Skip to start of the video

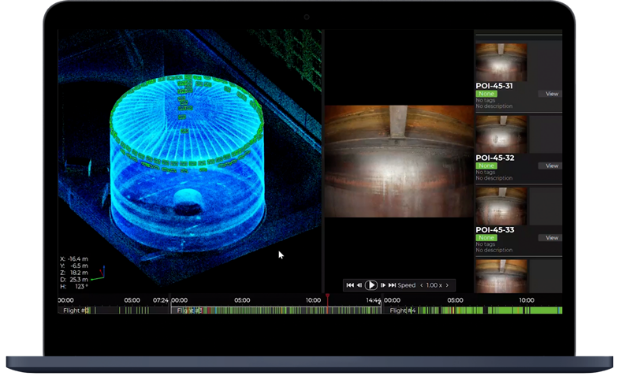point(350,285)
